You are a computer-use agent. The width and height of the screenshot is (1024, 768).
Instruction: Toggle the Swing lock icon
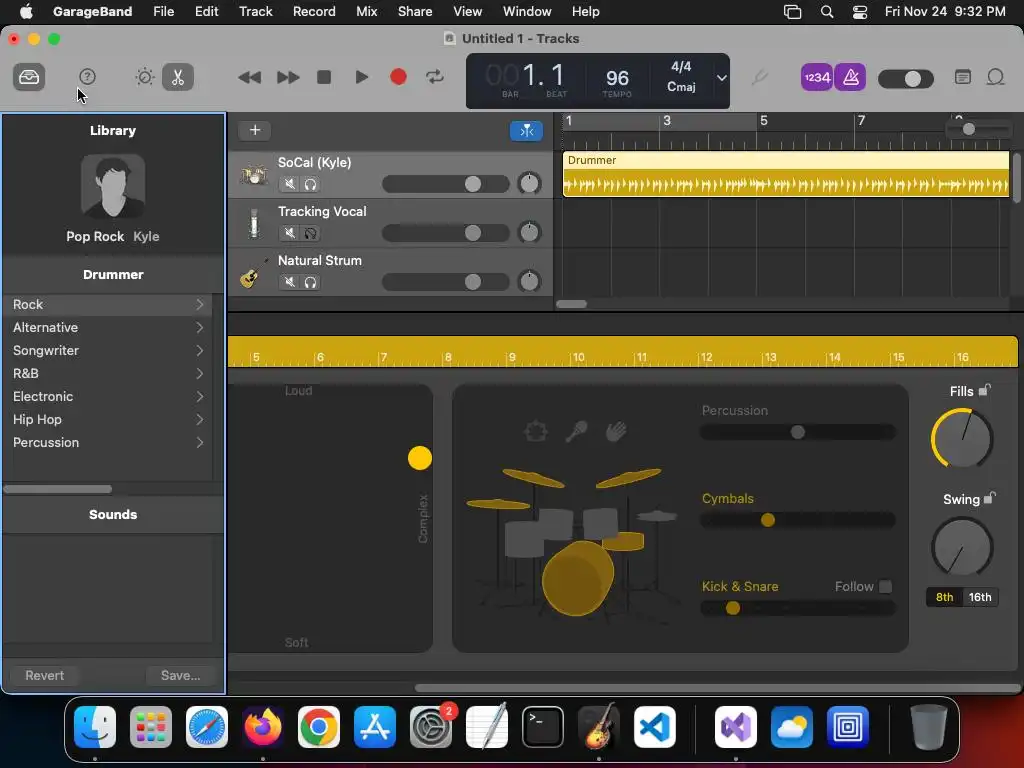(x=989, y=498)
